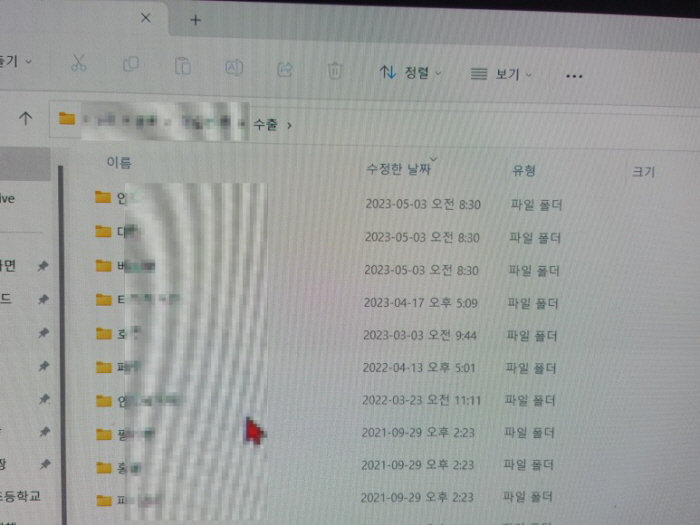Click the 수출 folder in address bar

point(266,125)
